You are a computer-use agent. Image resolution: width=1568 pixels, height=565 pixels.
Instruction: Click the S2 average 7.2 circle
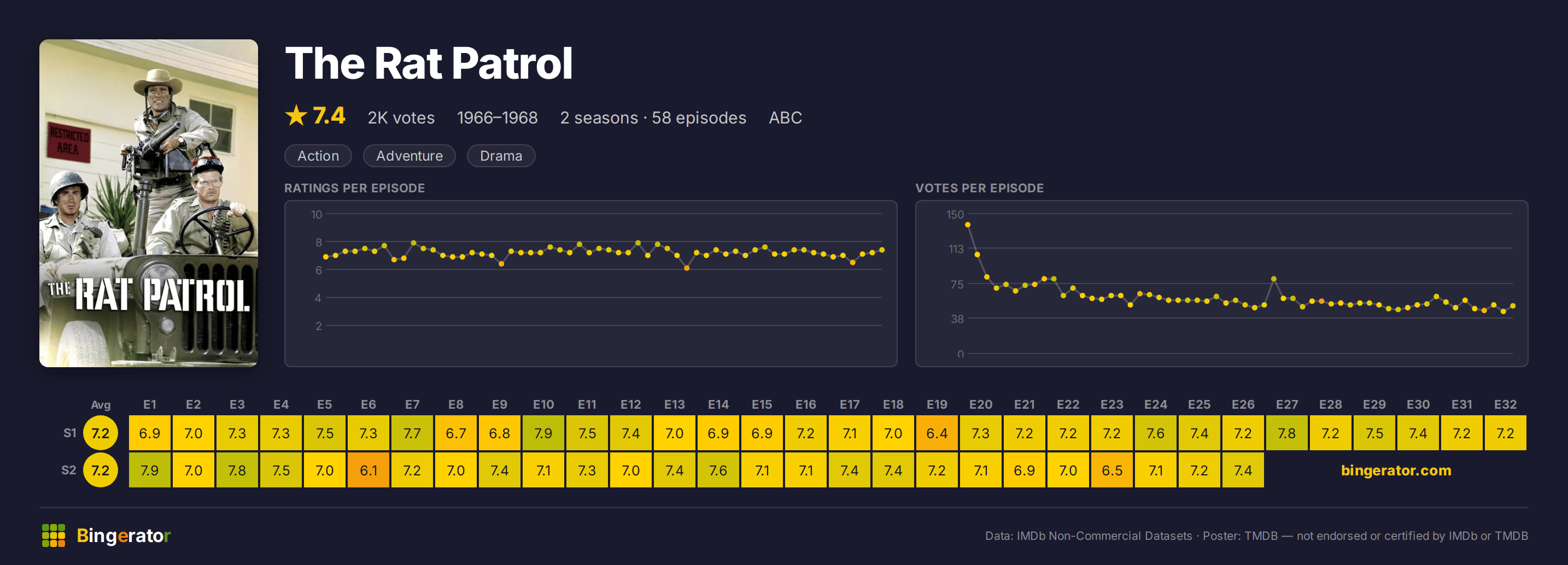[101, 470]
